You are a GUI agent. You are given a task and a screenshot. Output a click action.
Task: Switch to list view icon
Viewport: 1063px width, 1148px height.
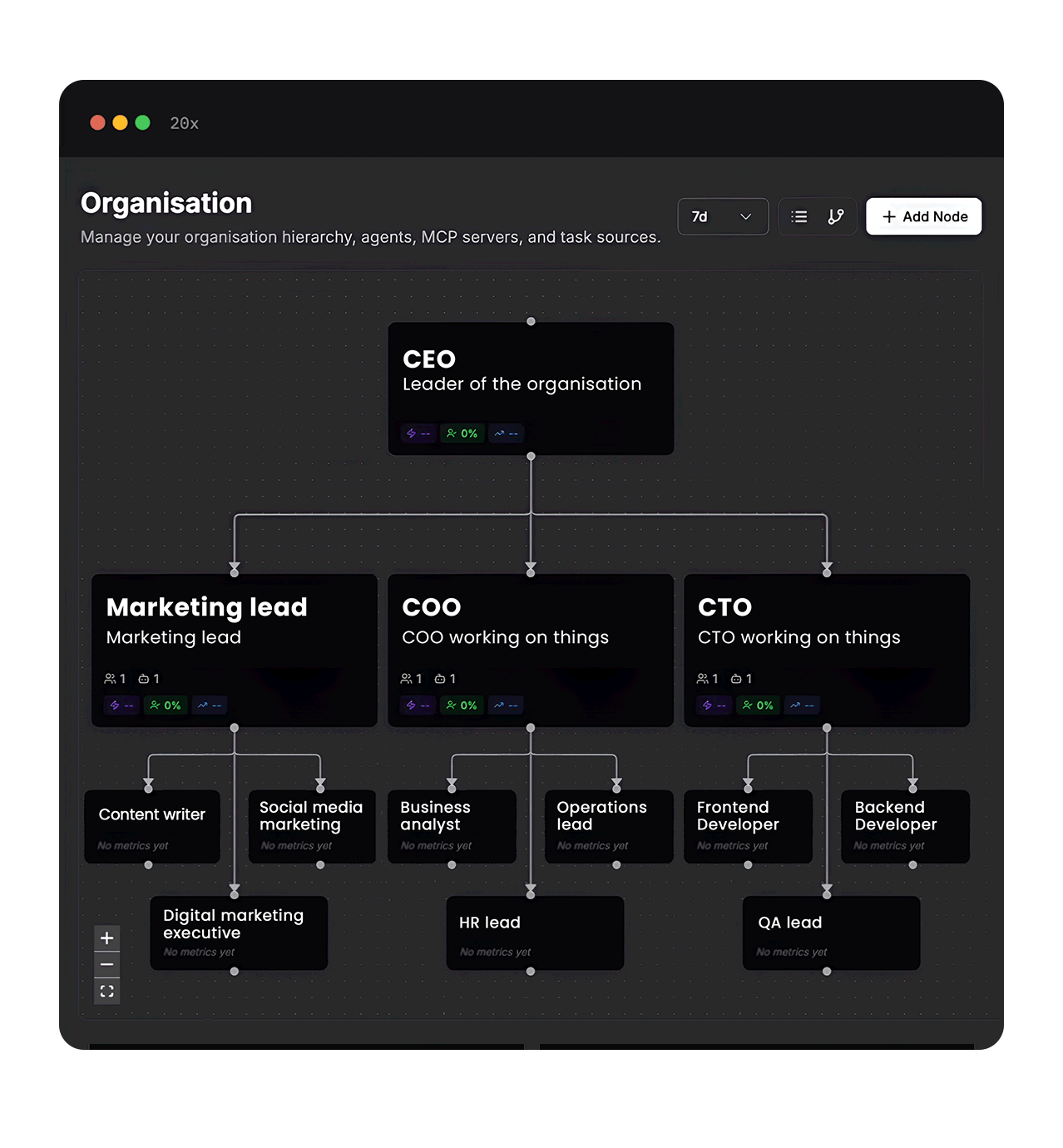[x=798, y=217]
